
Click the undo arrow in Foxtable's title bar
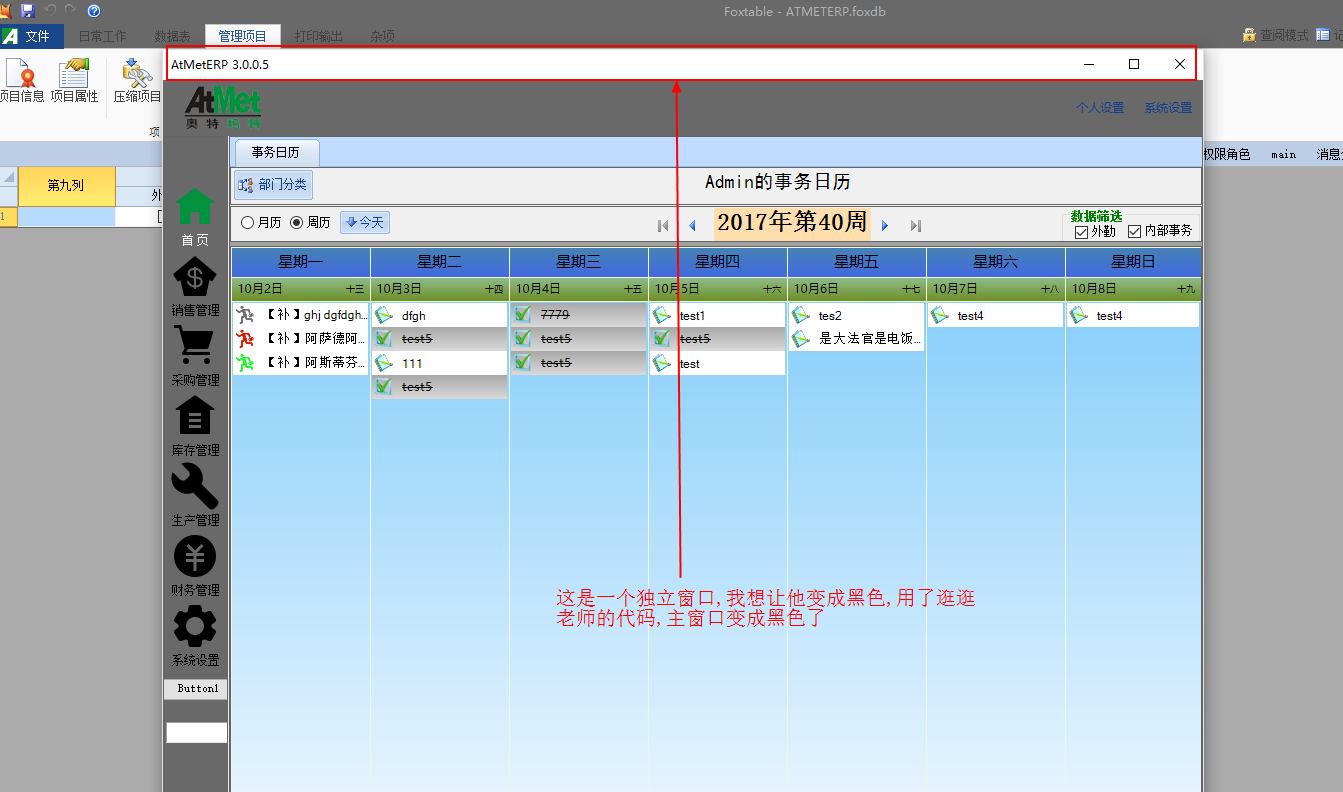click(x=50, y=10)
